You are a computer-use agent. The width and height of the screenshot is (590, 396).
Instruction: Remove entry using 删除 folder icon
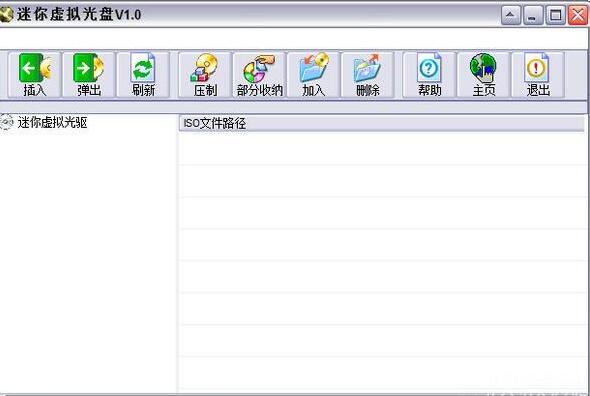[368, 75]
